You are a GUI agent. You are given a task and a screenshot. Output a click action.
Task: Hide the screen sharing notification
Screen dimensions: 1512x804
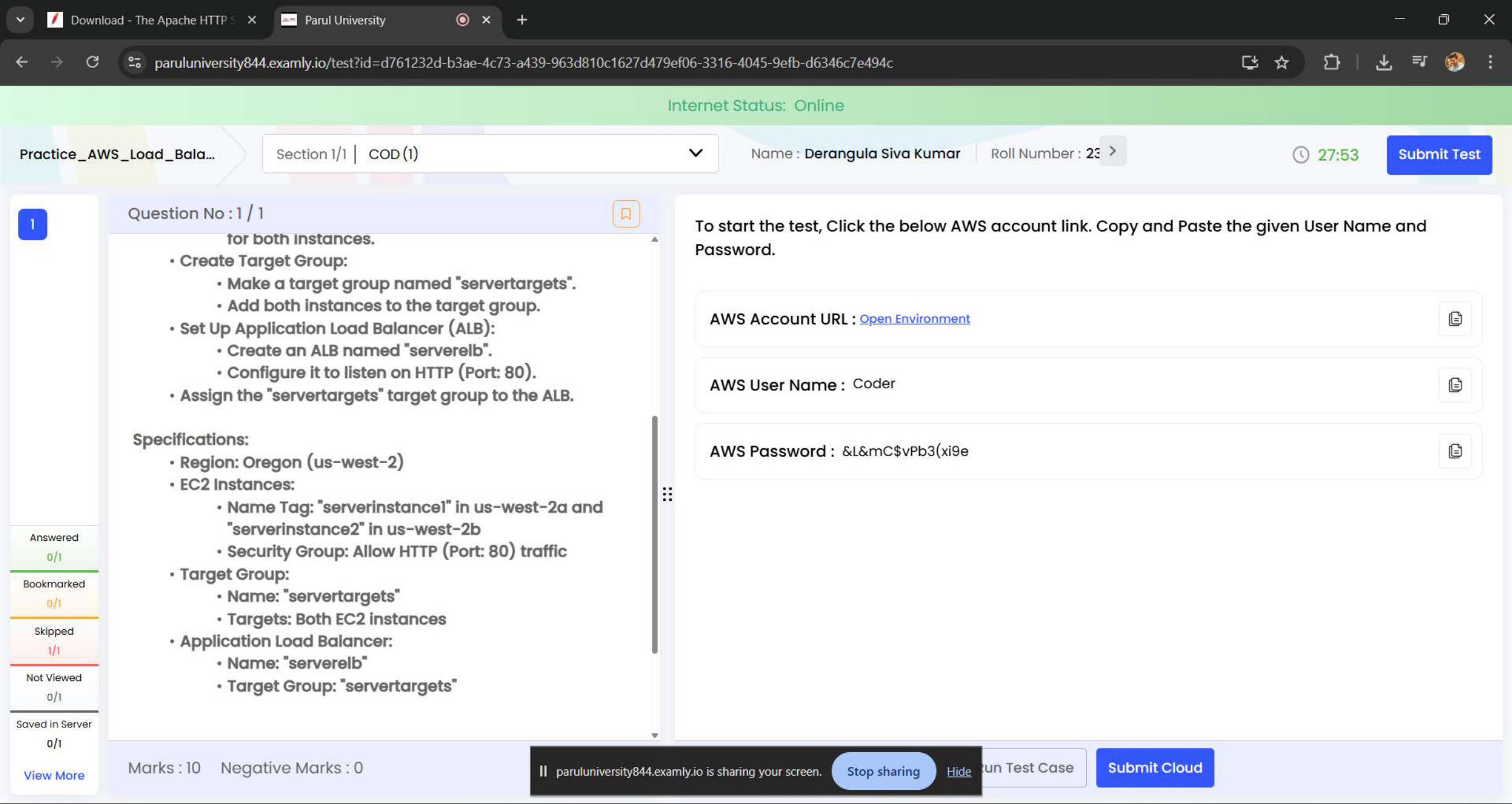[x=958, y=771]
